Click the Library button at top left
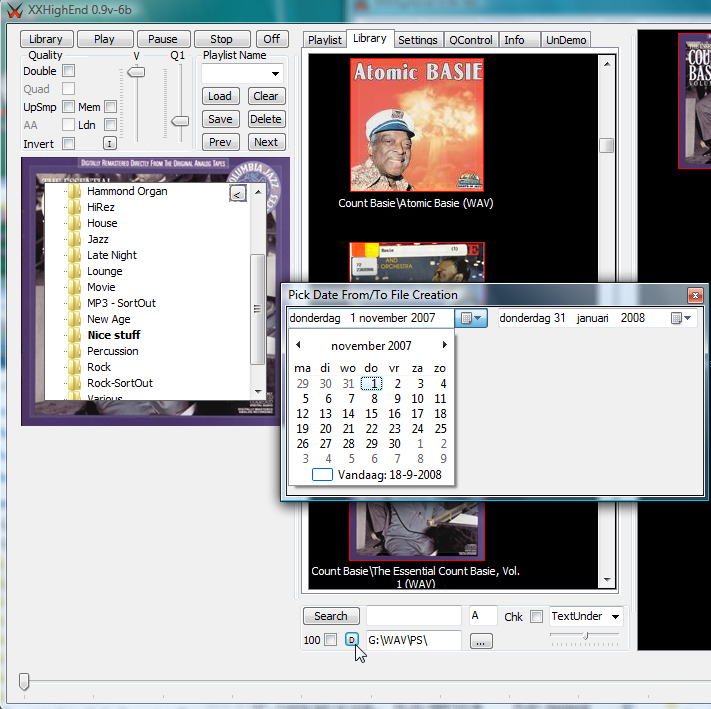The height and width of the screenshot is (709, 711). (x=46, y=39)
